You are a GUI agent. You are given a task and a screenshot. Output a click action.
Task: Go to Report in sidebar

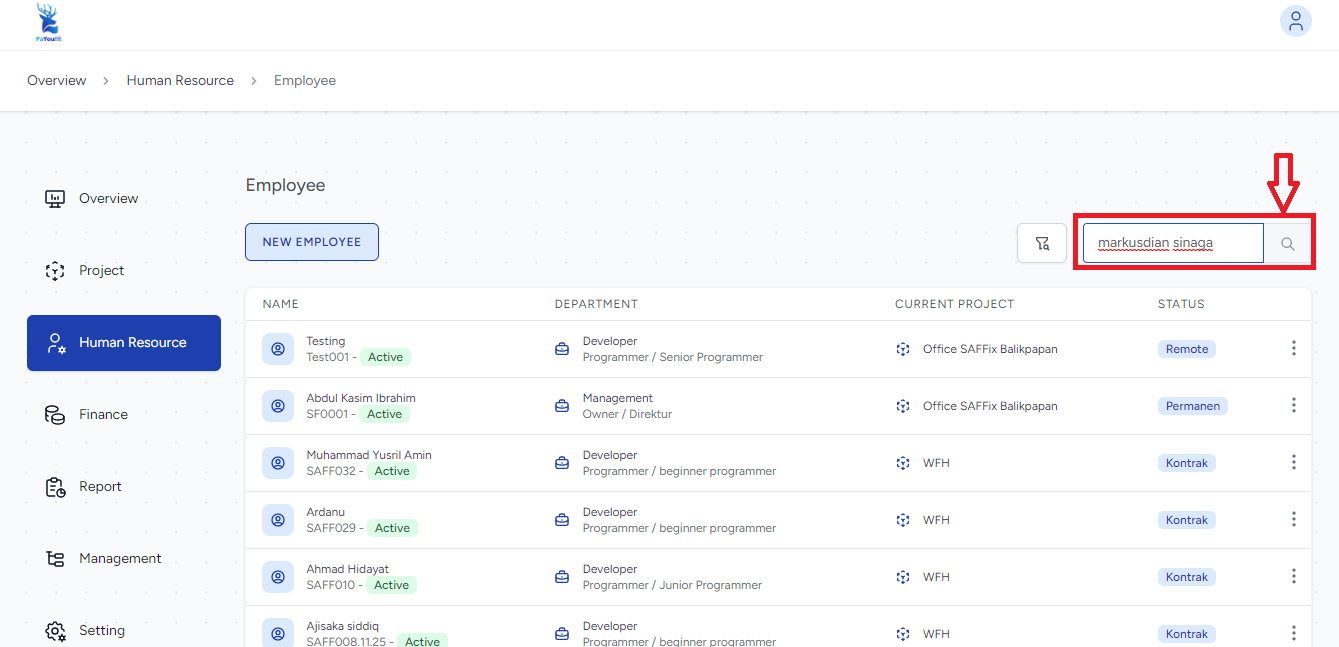click(x=100, y=486)
